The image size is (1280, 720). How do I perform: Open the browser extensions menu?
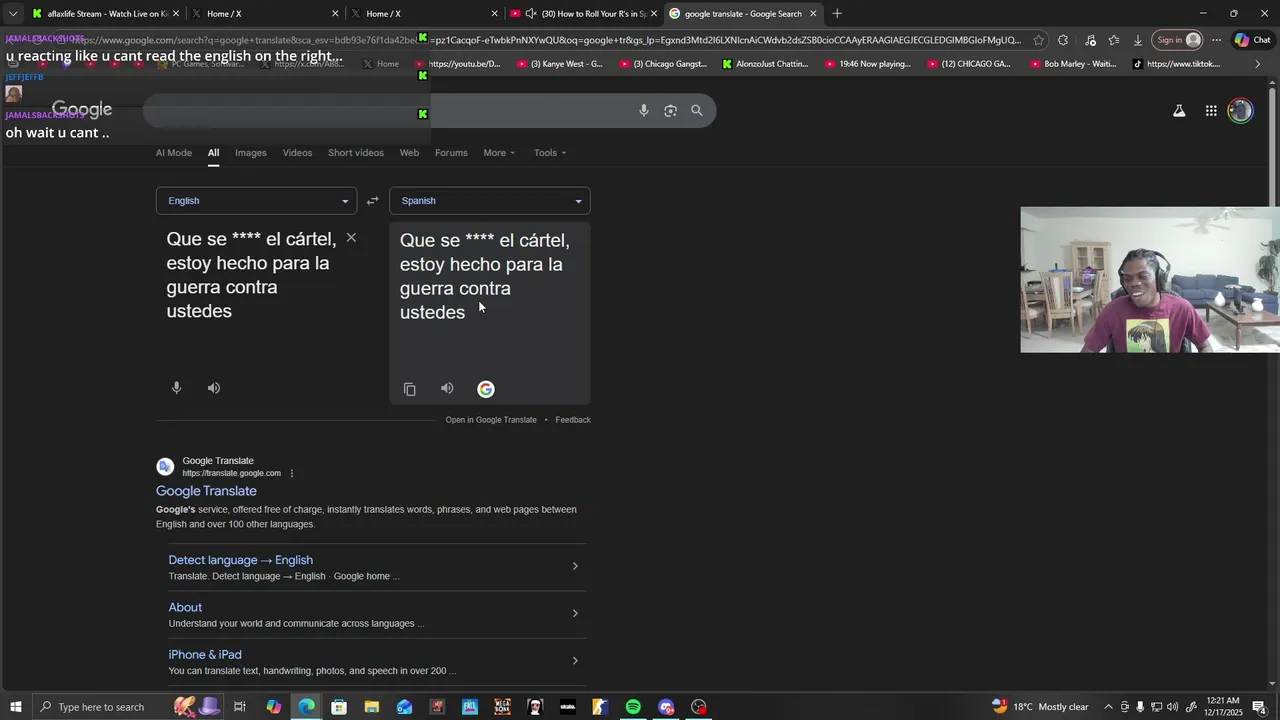[1063, 40]
